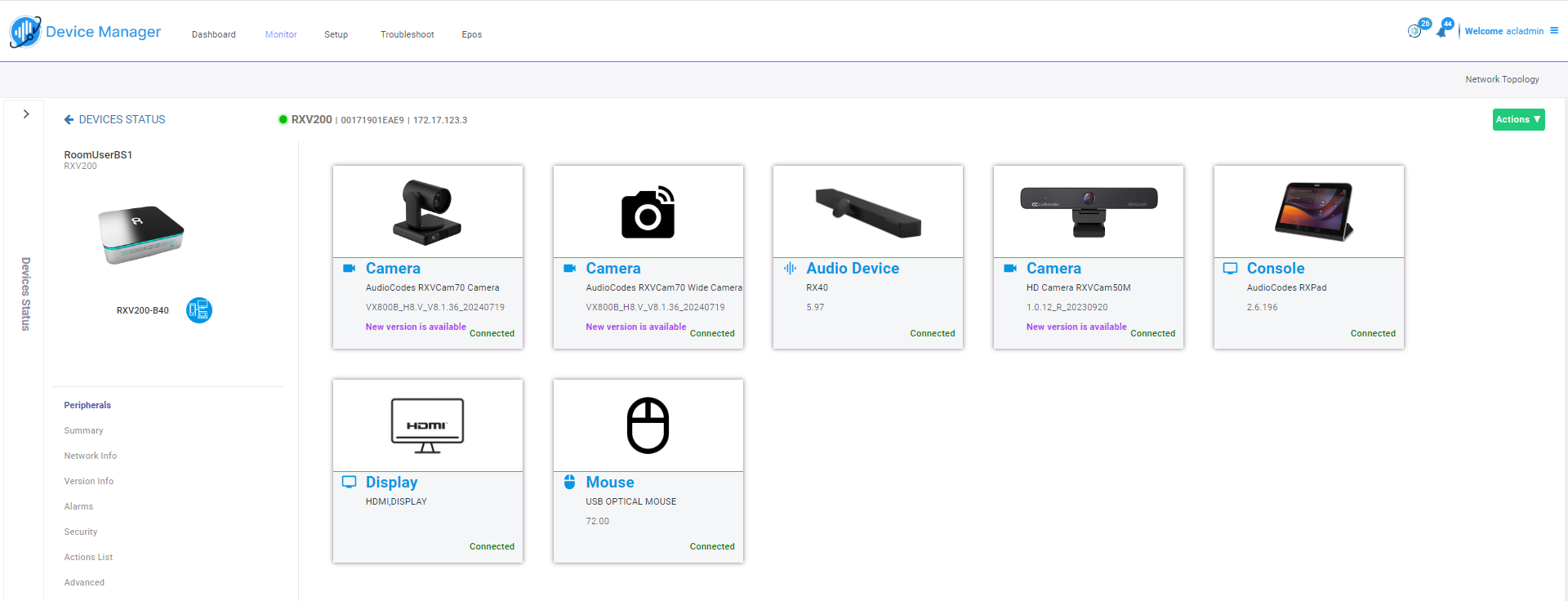This screenshot has width=1568, height=601.
Task: Click the vertical Devices Status label
Action: tap(26, 294)
